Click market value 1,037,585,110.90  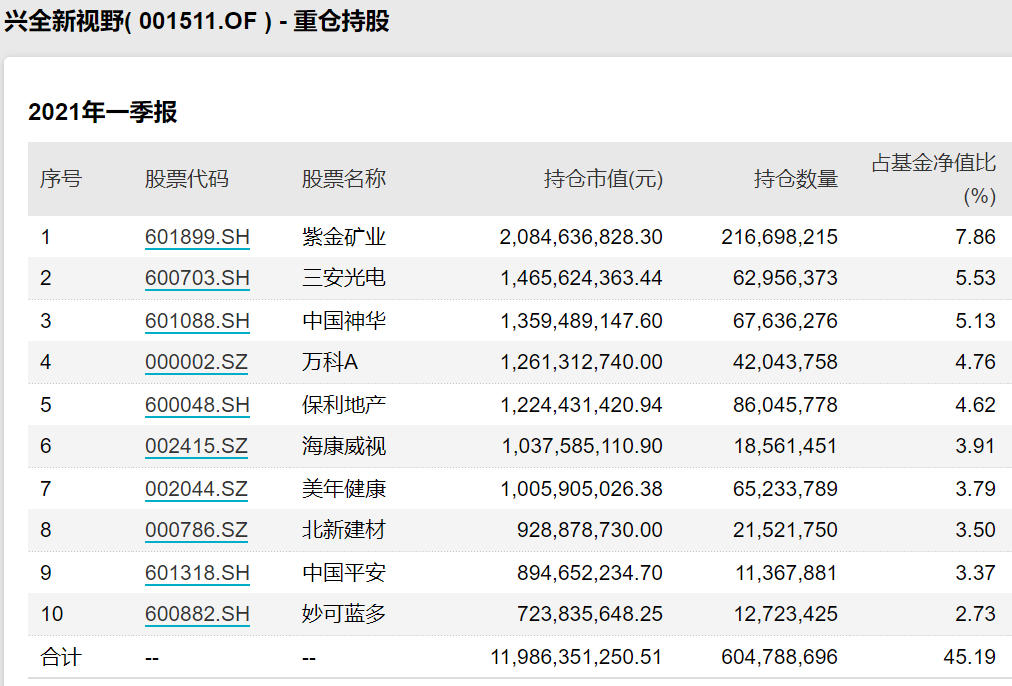(x=582, y=446)
